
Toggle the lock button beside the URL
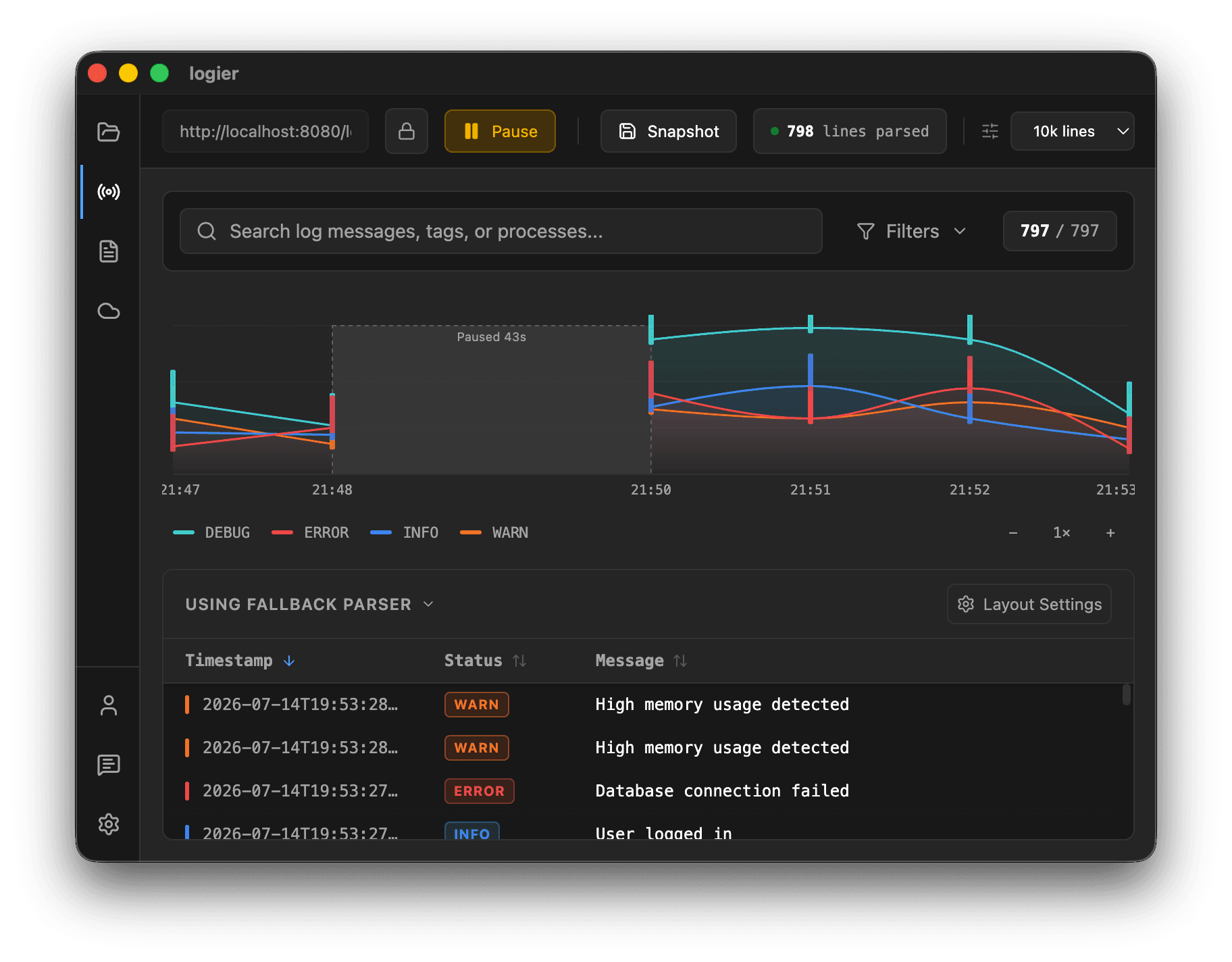[407, 131]
